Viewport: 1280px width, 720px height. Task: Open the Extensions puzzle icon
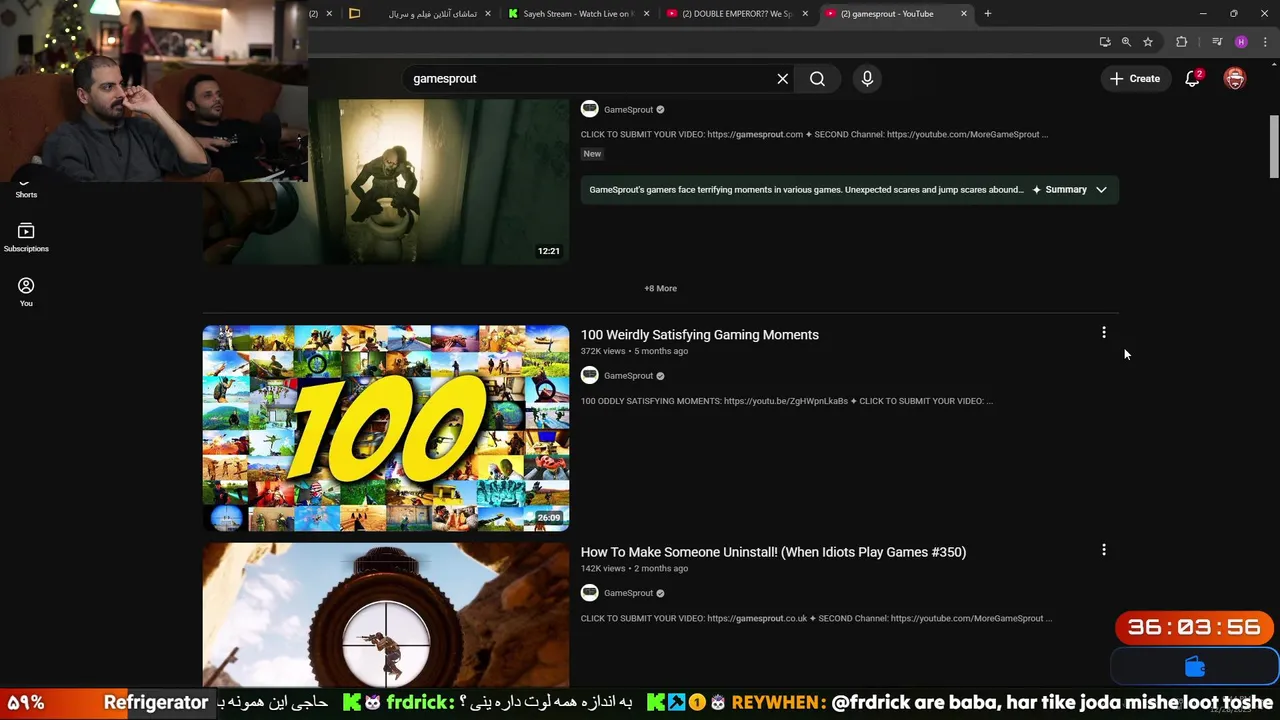(x=1182, y=42)
